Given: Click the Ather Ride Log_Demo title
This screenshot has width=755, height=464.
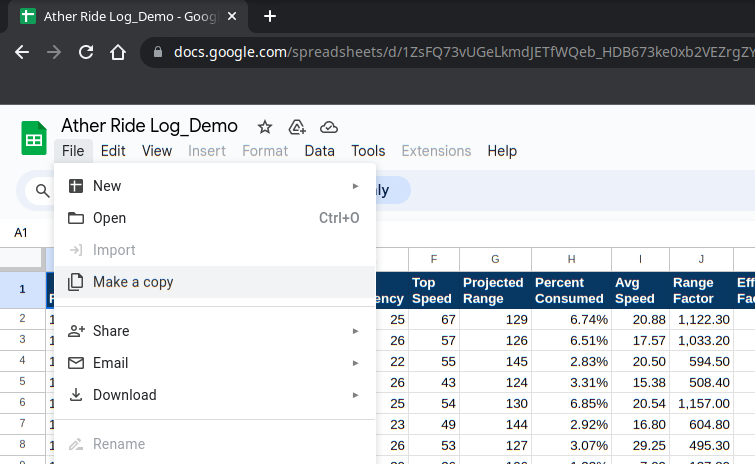Looking at the screenshot, I should coord(149,126).
